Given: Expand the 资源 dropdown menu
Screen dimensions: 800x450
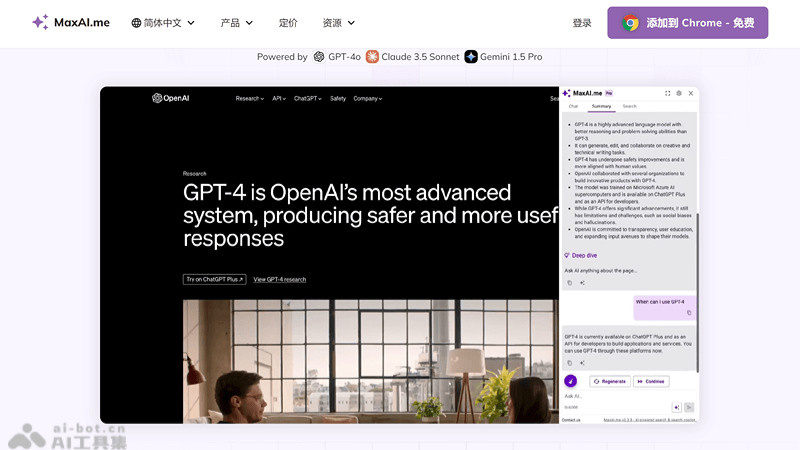Looking at the screenshot, I should tap(338, 22).
